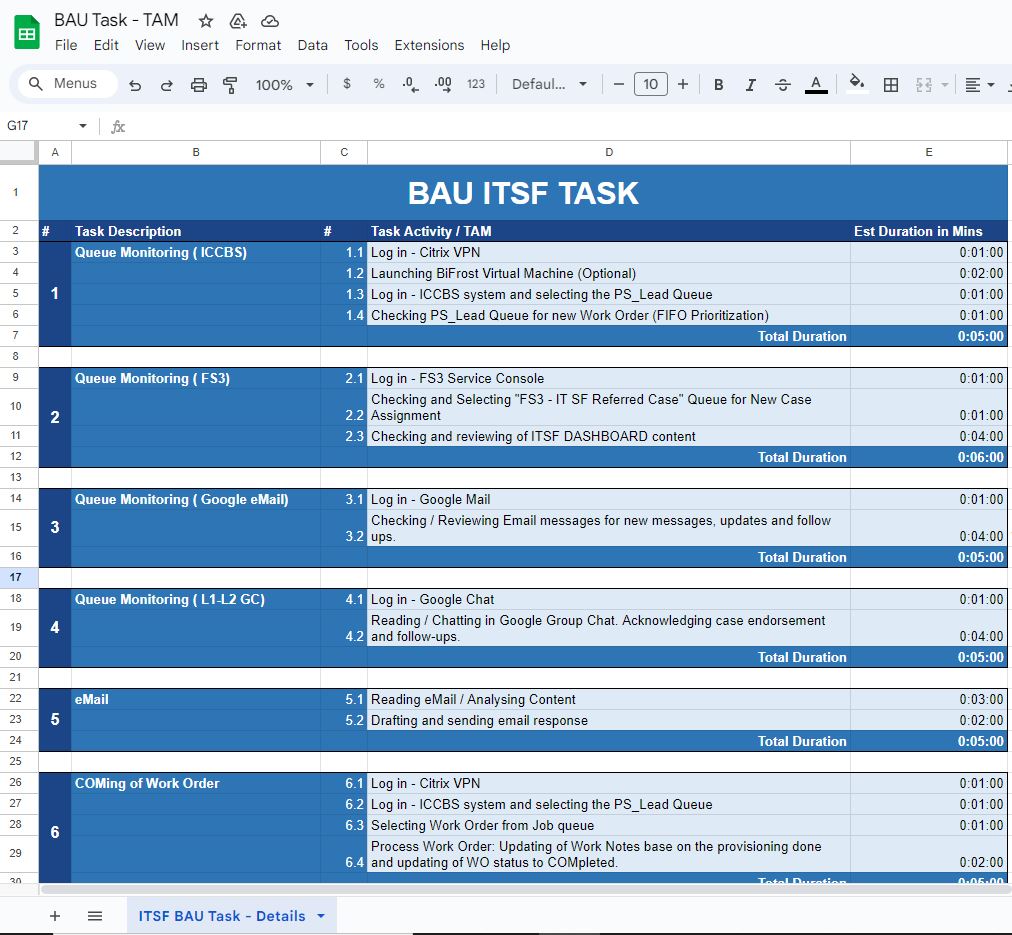Open the File menu
Viewport: 1012px width, 935px height.
66,45
